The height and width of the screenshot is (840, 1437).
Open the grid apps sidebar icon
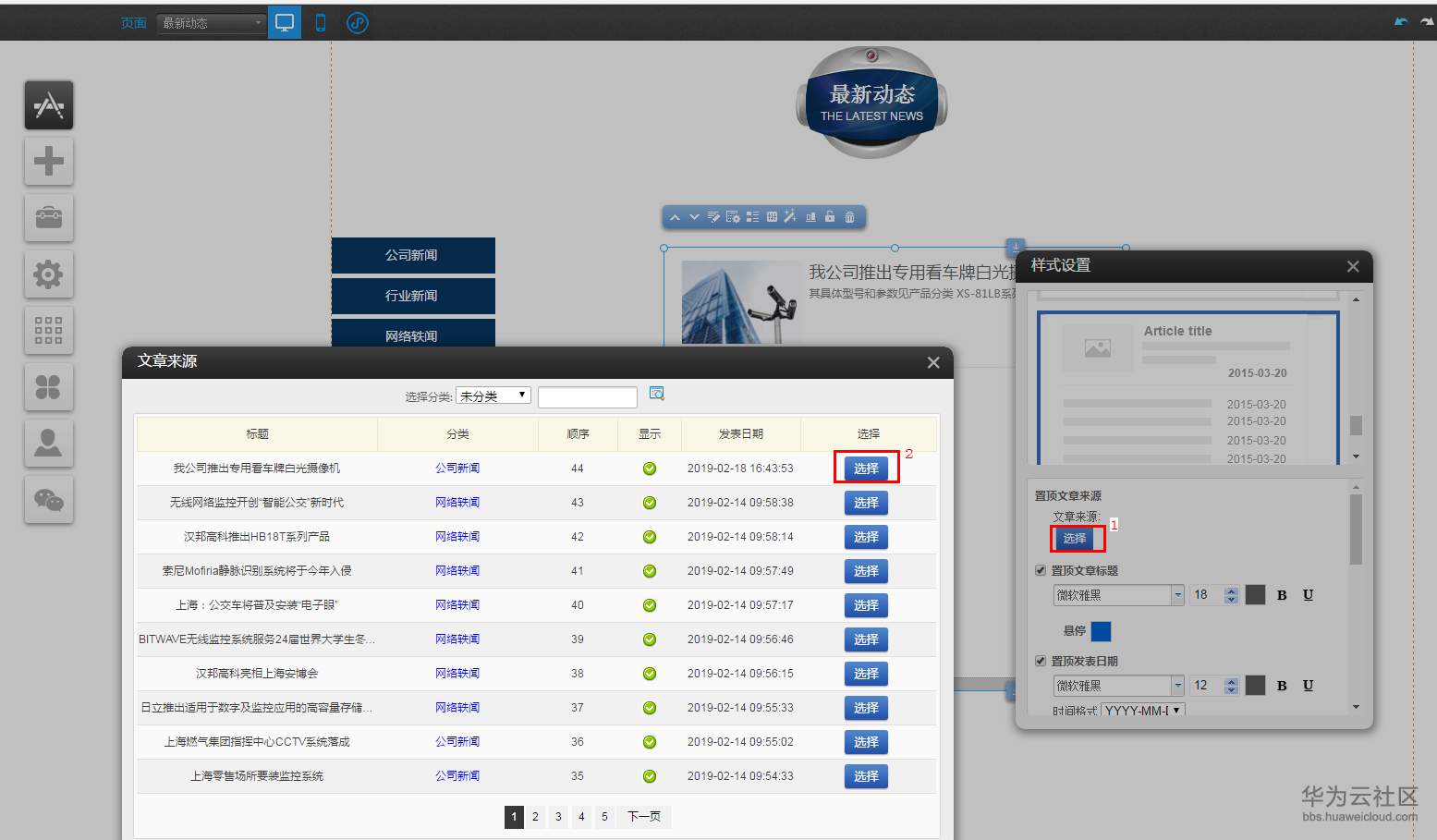click(49, 331)
